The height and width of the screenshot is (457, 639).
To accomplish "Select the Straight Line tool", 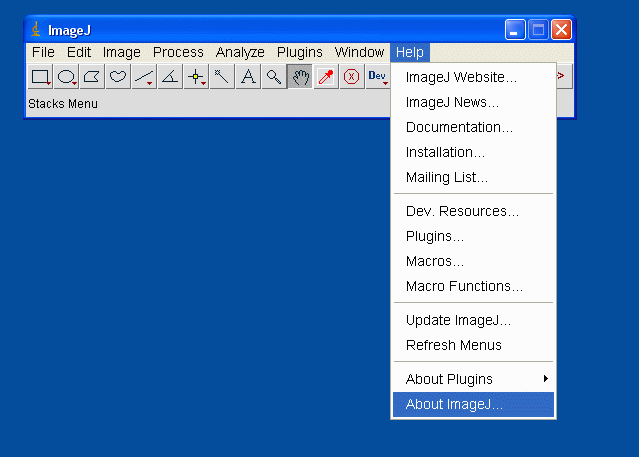I will (144, 77).
